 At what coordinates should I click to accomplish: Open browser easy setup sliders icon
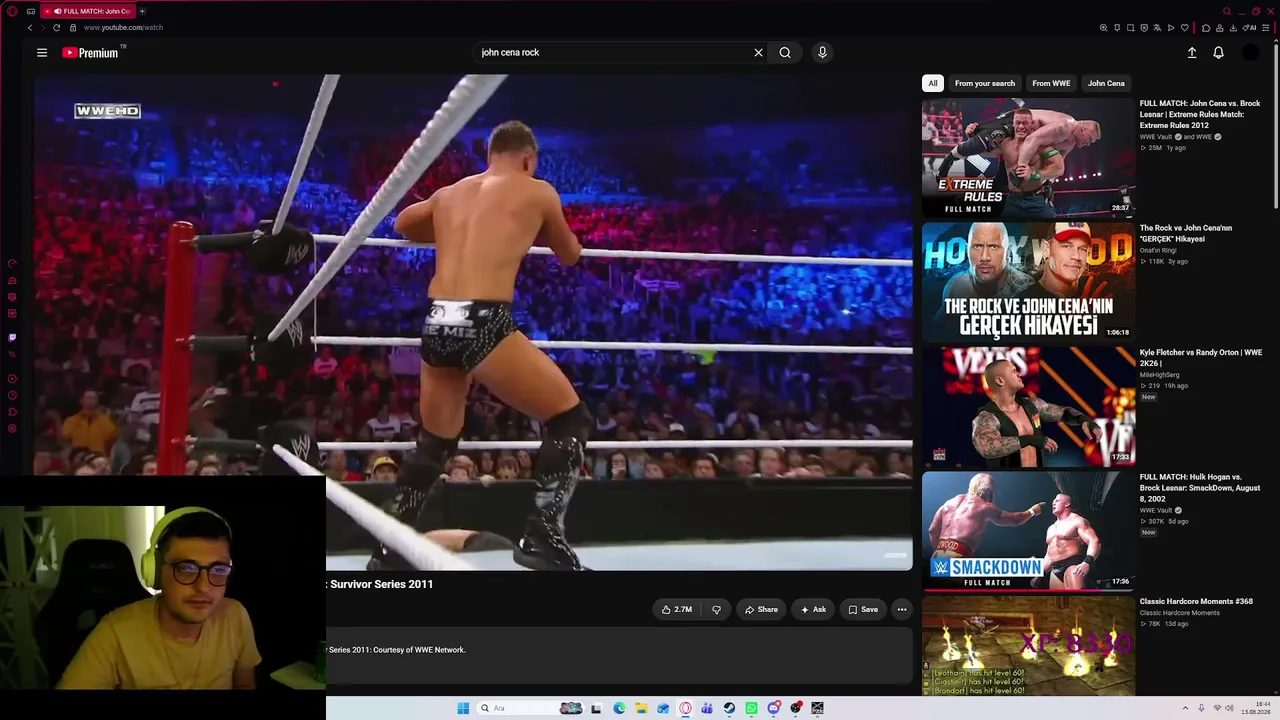tap(1268, 28)
